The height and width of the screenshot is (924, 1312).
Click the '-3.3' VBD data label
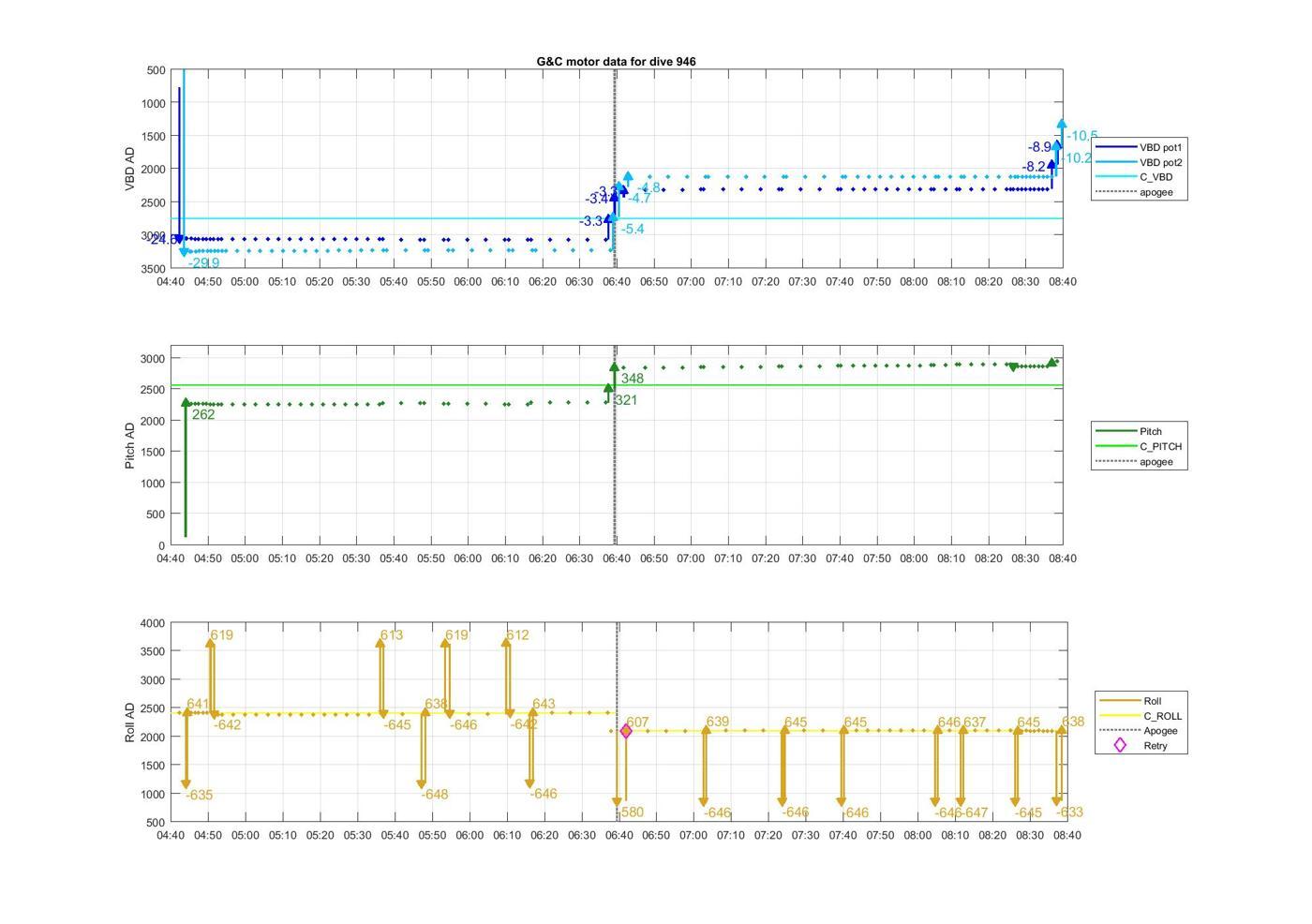590,222
